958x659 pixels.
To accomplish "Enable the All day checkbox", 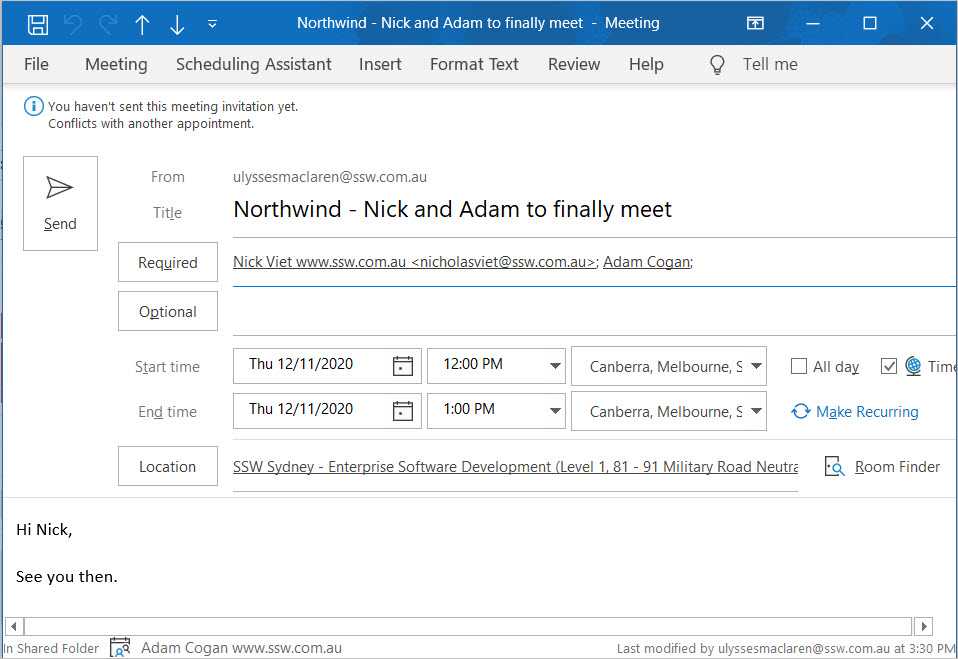I will point(799,366).
